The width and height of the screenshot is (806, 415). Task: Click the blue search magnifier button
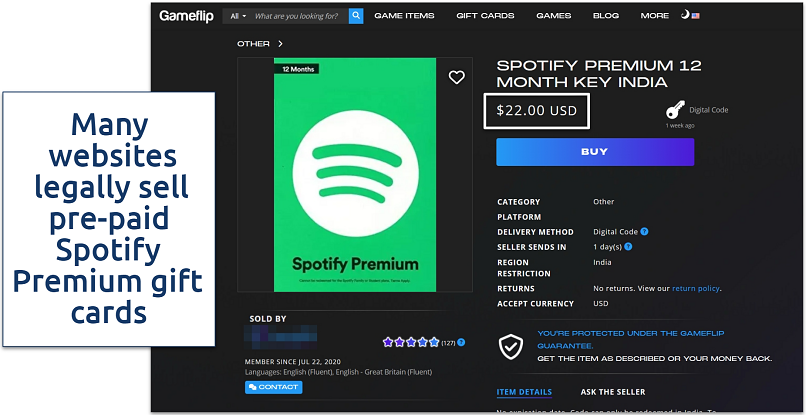click(356, 16)
